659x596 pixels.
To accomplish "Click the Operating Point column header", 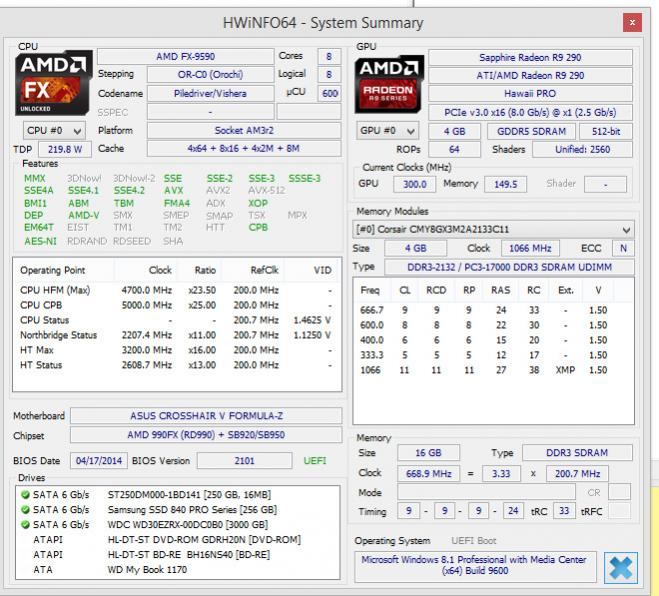I will [64, 270].
